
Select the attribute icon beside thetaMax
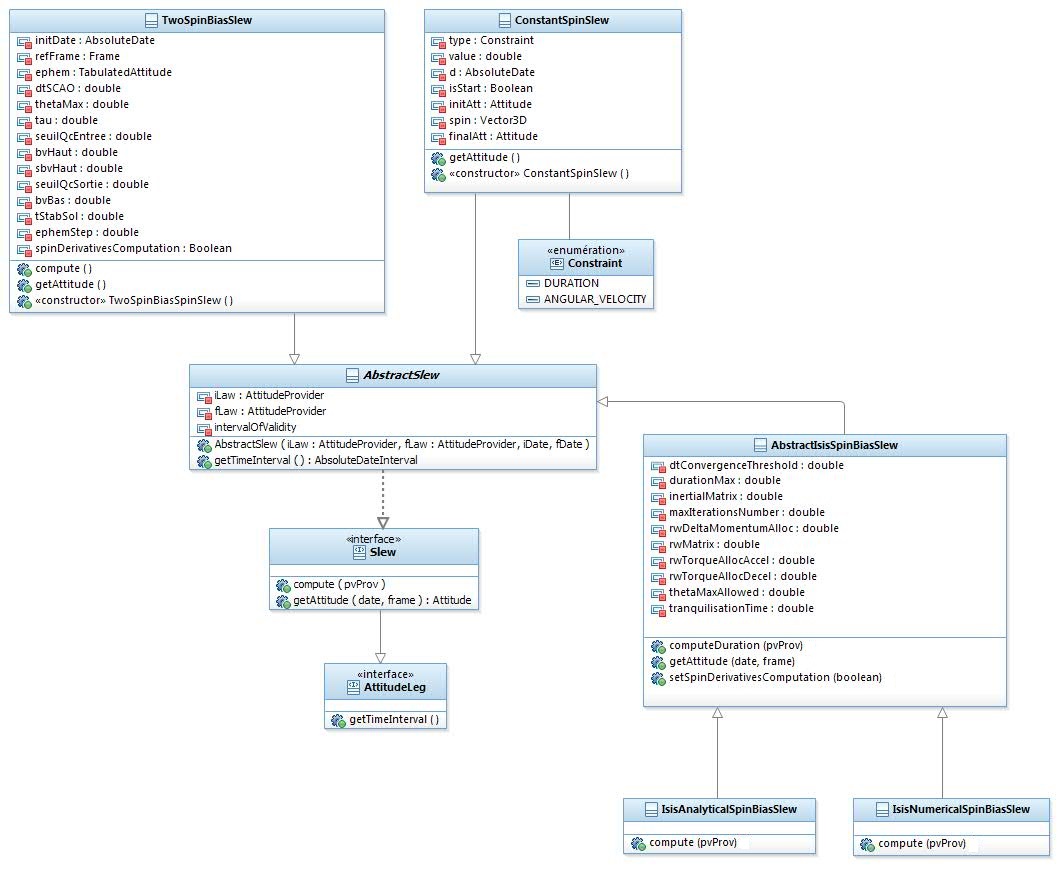pyautogui.click(x=25, y=104)
